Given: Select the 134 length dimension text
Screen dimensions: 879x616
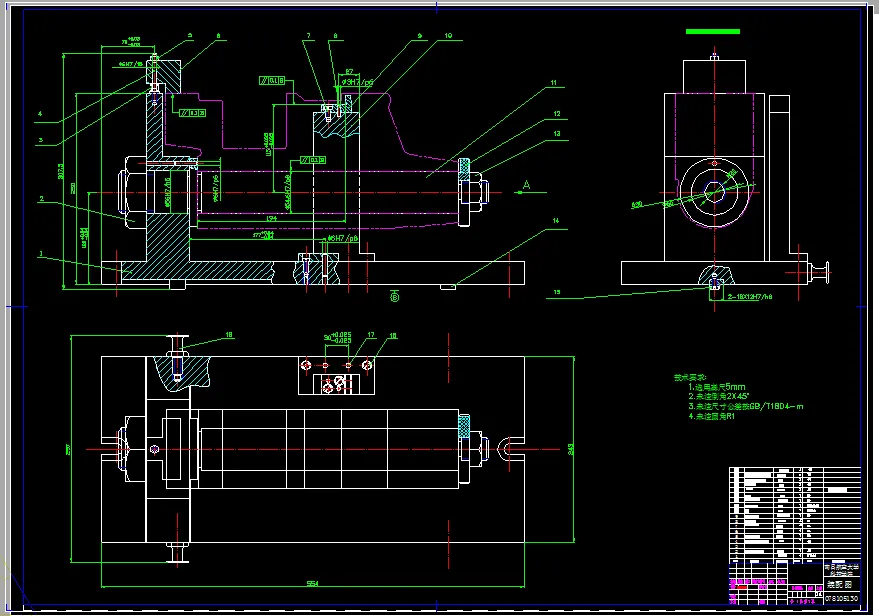Looking at the screenshot, I should pos(271,219).
